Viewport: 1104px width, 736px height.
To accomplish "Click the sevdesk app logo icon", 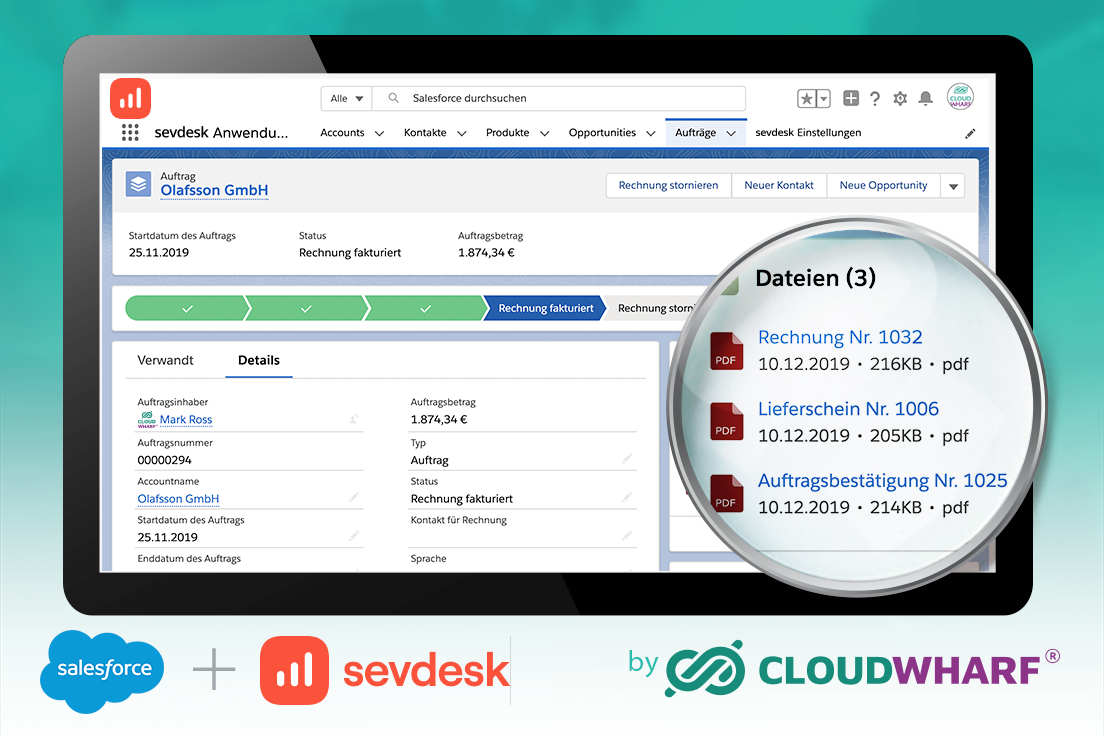I will point(130,99).
